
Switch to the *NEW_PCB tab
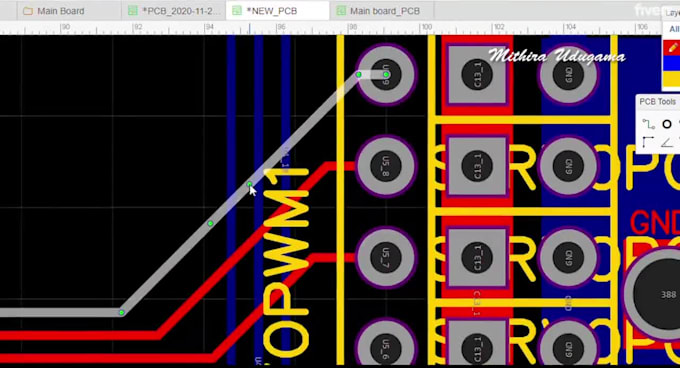pyautogui.click(x=278, y=10)
